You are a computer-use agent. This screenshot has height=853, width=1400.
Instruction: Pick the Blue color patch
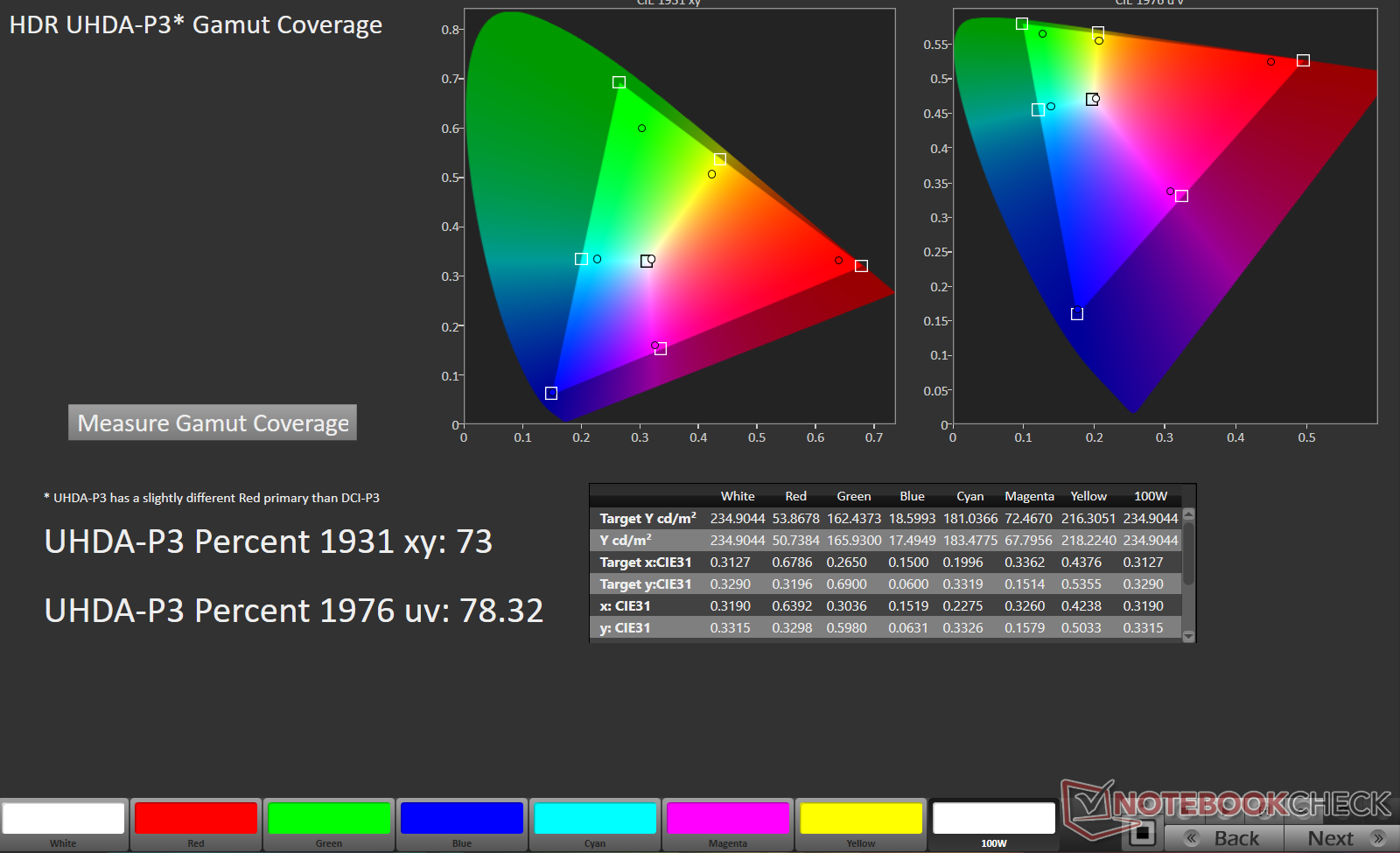(x=462, y=820)
